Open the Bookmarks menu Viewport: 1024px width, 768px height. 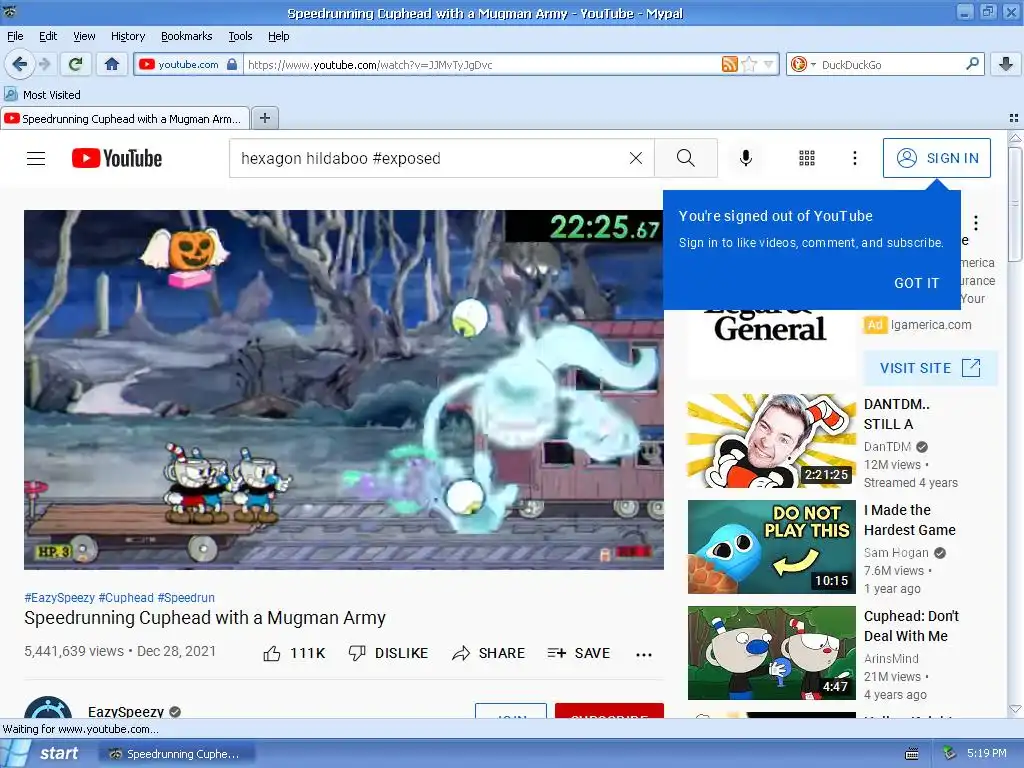click(x=186, y=36)
